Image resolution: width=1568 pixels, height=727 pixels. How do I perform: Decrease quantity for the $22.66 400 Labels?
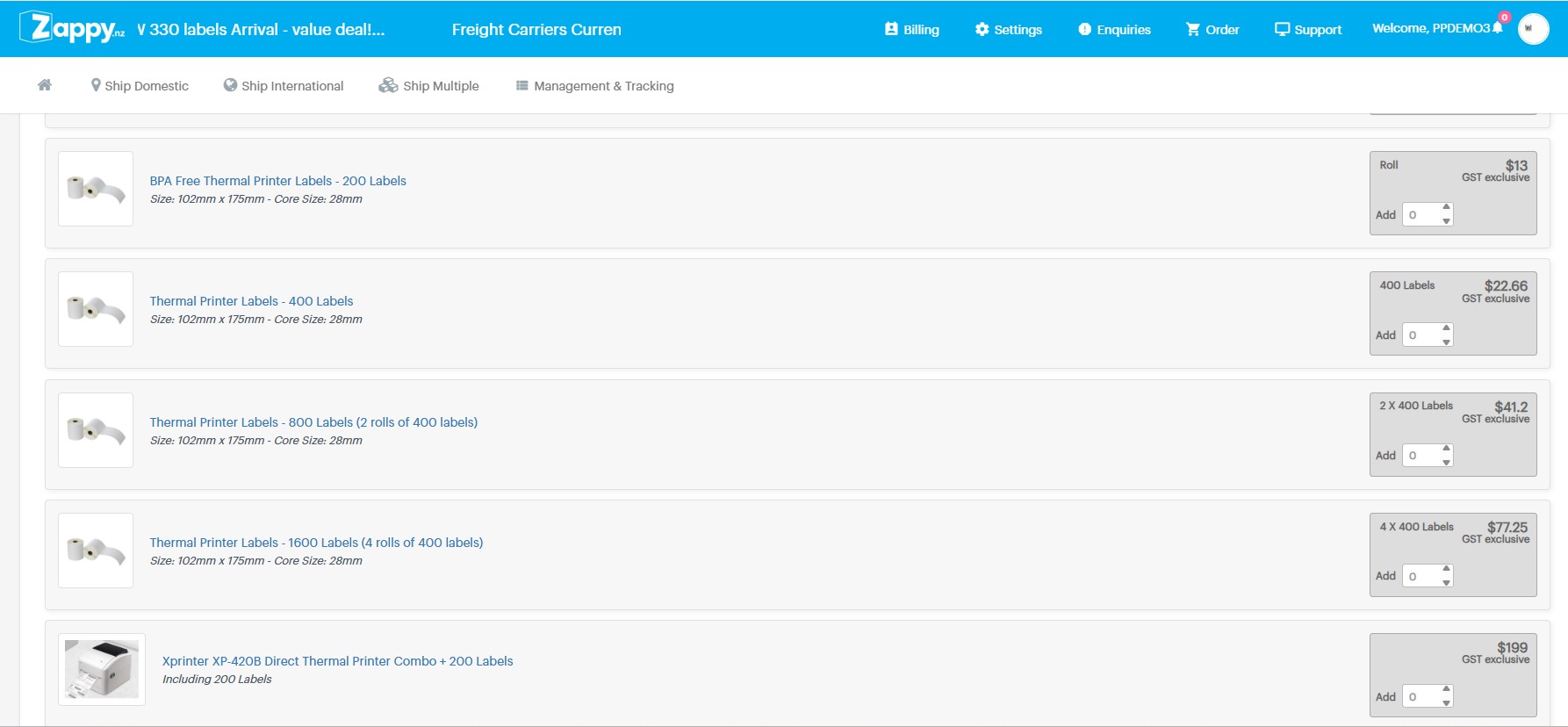point(1446,342)
